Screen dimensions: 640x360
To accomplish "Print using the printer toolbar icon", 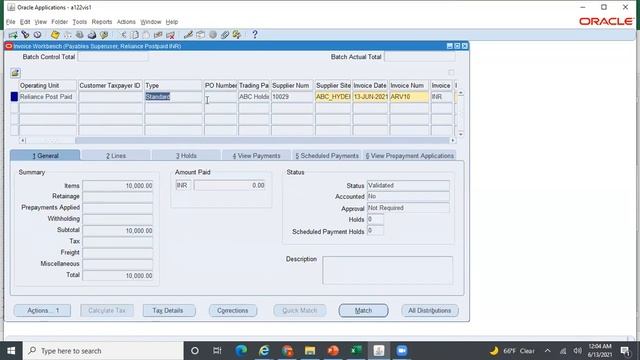I will (x=92, y=35).
